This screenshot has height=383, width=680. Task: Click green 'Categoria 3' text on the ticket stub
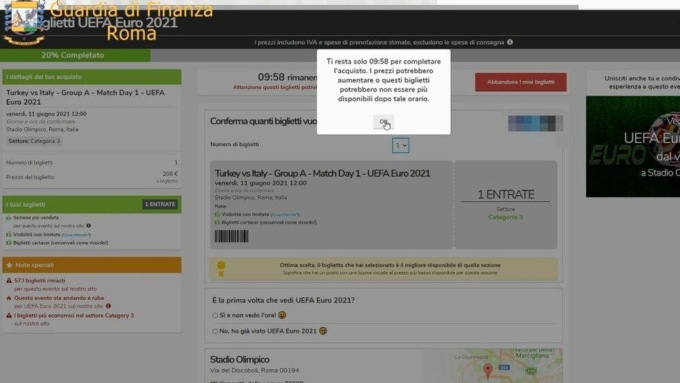(506, 217)
